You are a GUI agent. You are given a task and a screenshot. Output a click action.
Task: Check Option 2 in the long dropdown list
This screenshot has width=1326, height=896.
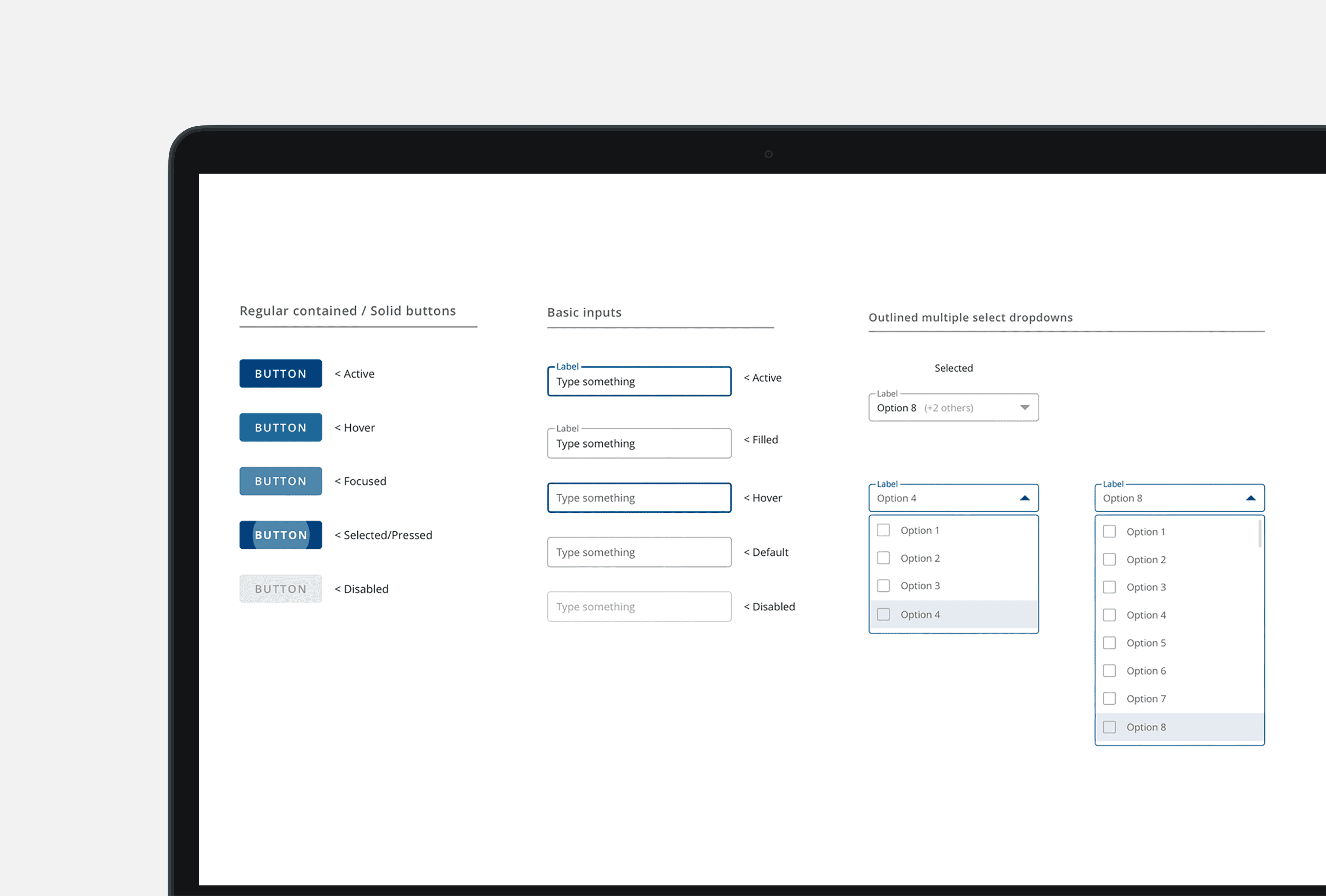tap(1109, 560)
